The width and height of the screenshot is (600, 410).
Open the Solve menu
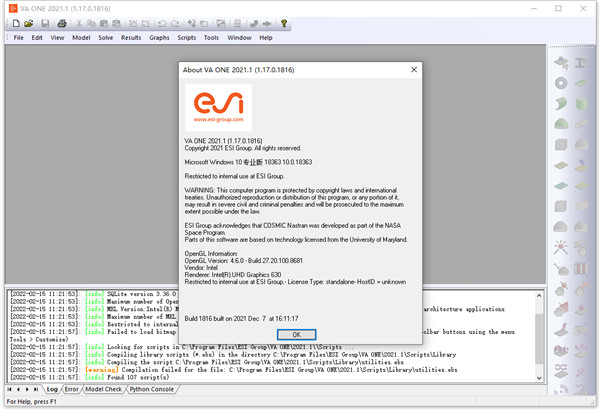point(106,38)
